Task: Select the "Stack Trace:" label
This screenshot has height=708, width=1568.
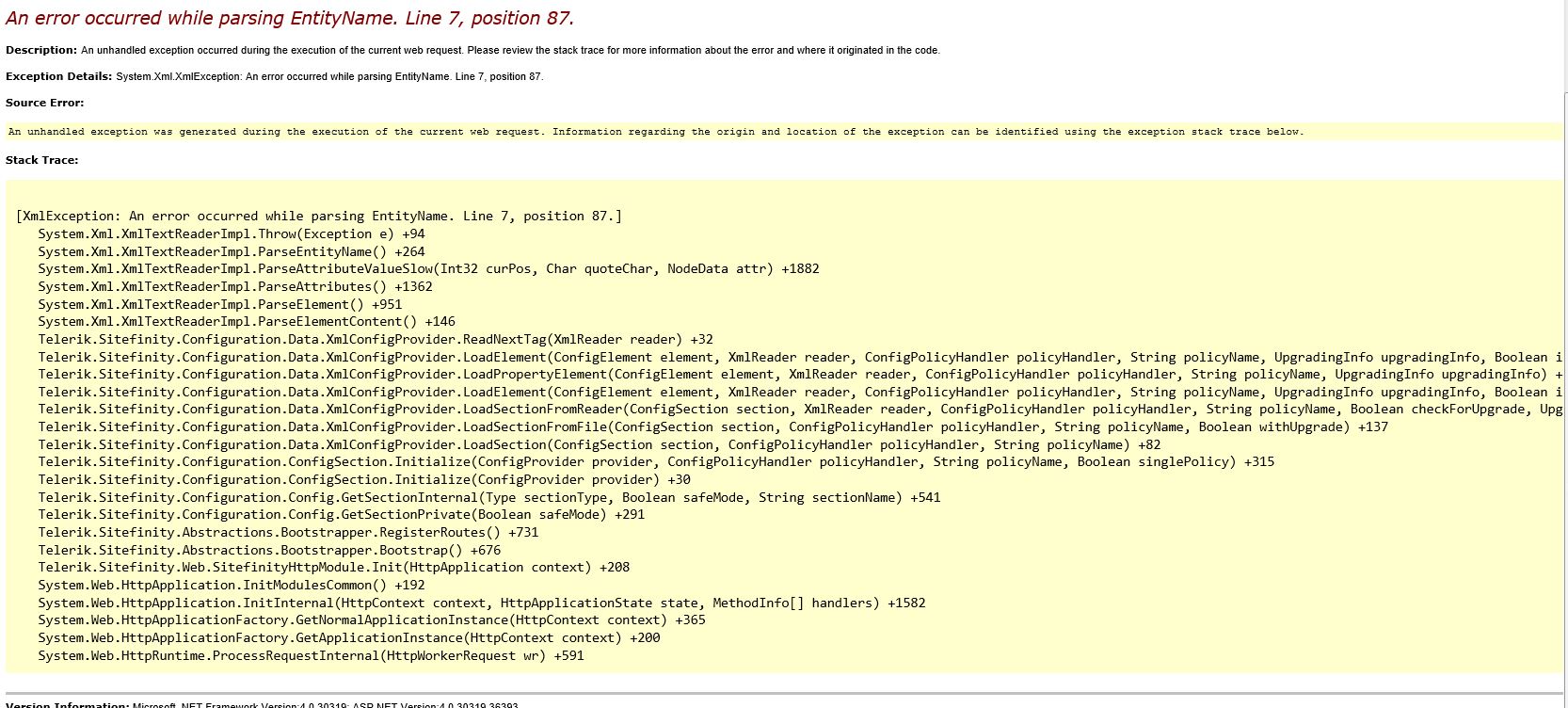Action: pyautogui.click(x=42, y=160)
